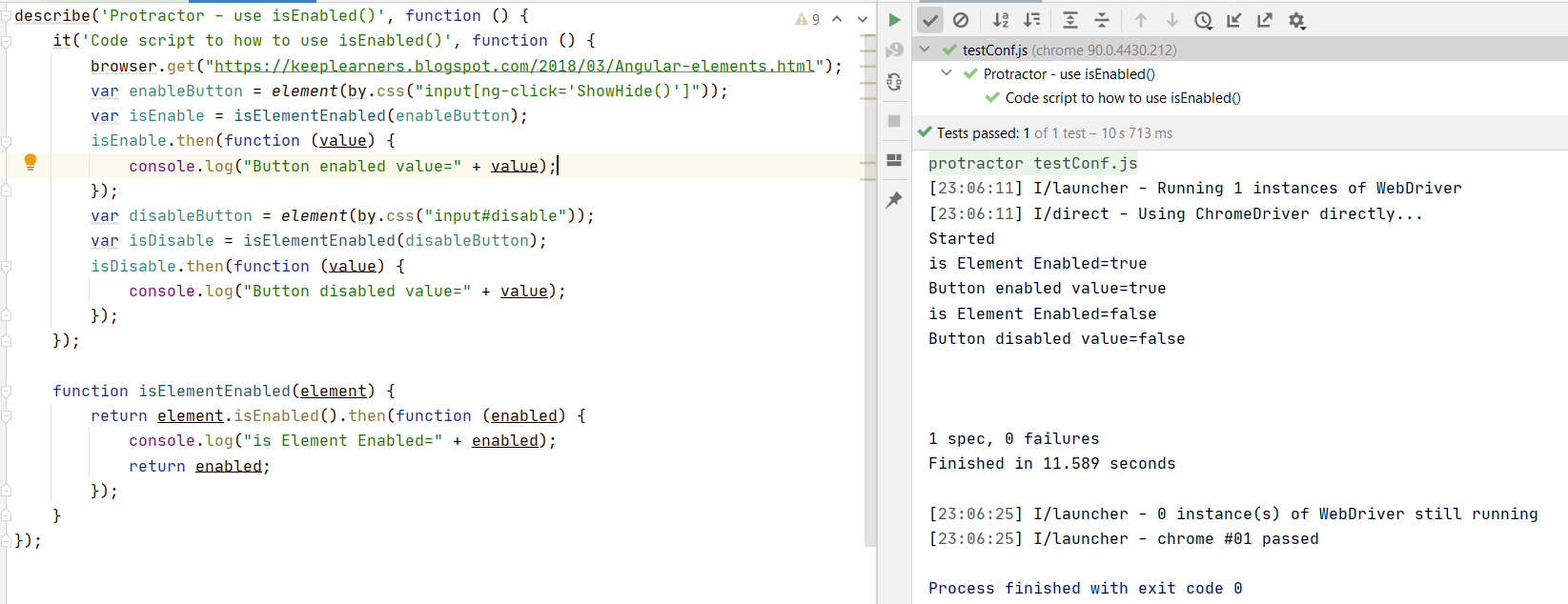Select testConf.js test root row
This screenshot has height=604, width=1568.
[x=1240, y=50]
